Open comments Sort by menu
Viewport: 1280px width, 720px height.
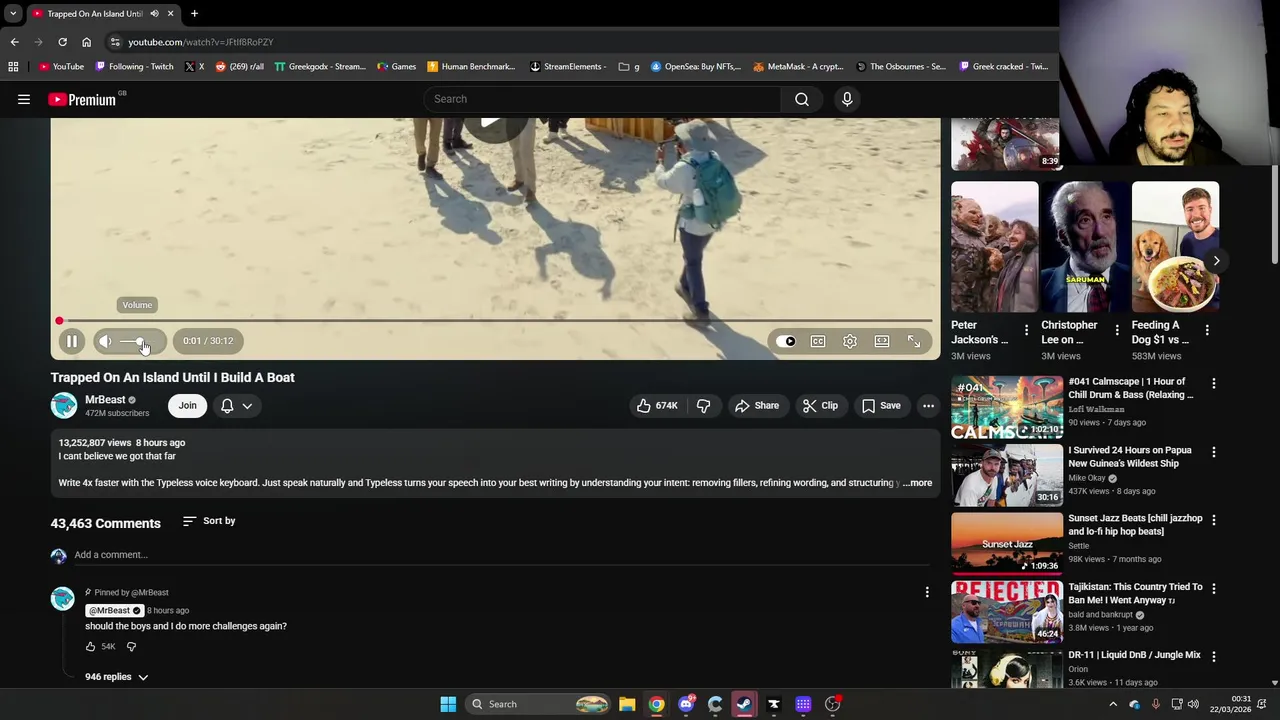209,521
